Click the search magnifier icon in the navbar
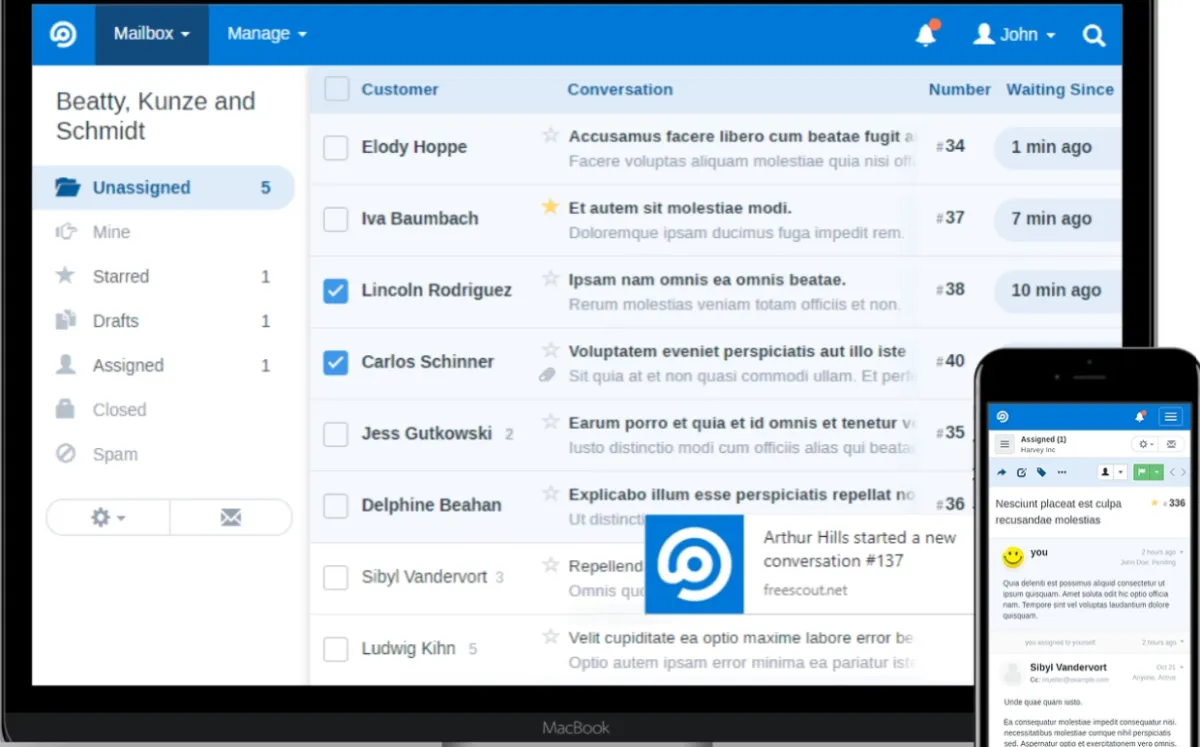The height and width of the screenshot is (747, 1200). (1094, 35)
